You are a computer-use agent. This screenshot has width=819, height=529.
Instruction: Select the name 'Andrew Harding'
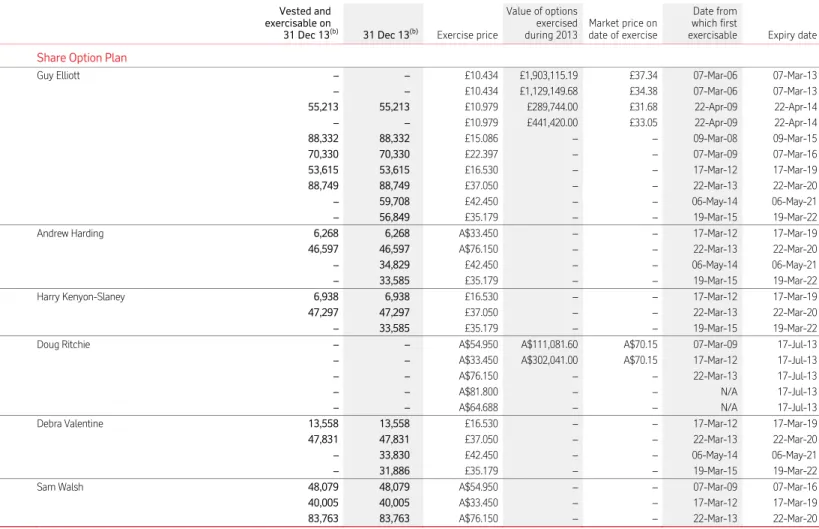(x=70, y=233)
